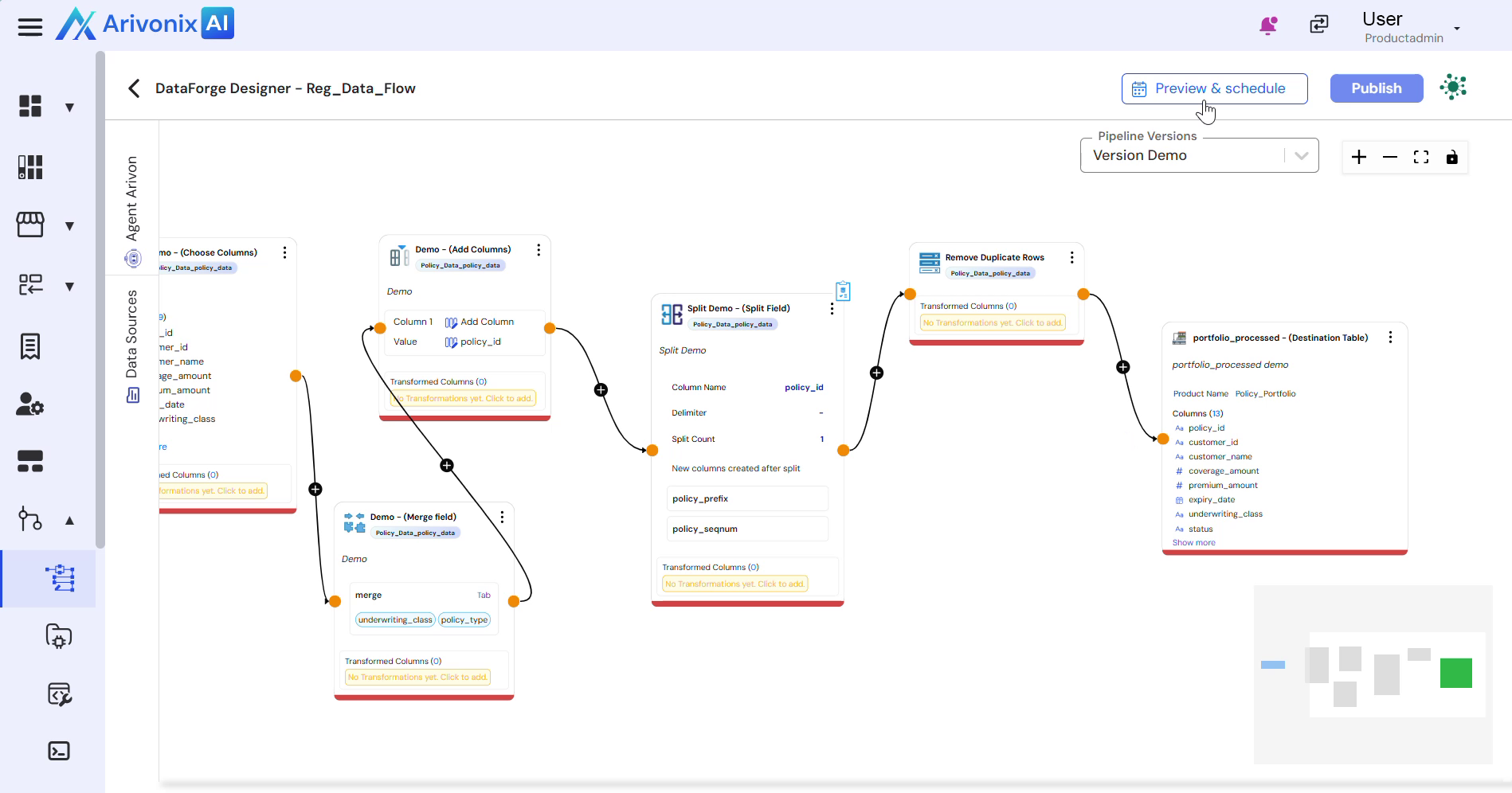Zoom out on the pipeline canvas
The height and width of the screenshot is (793, 1512).
(x=1390, y=157)
